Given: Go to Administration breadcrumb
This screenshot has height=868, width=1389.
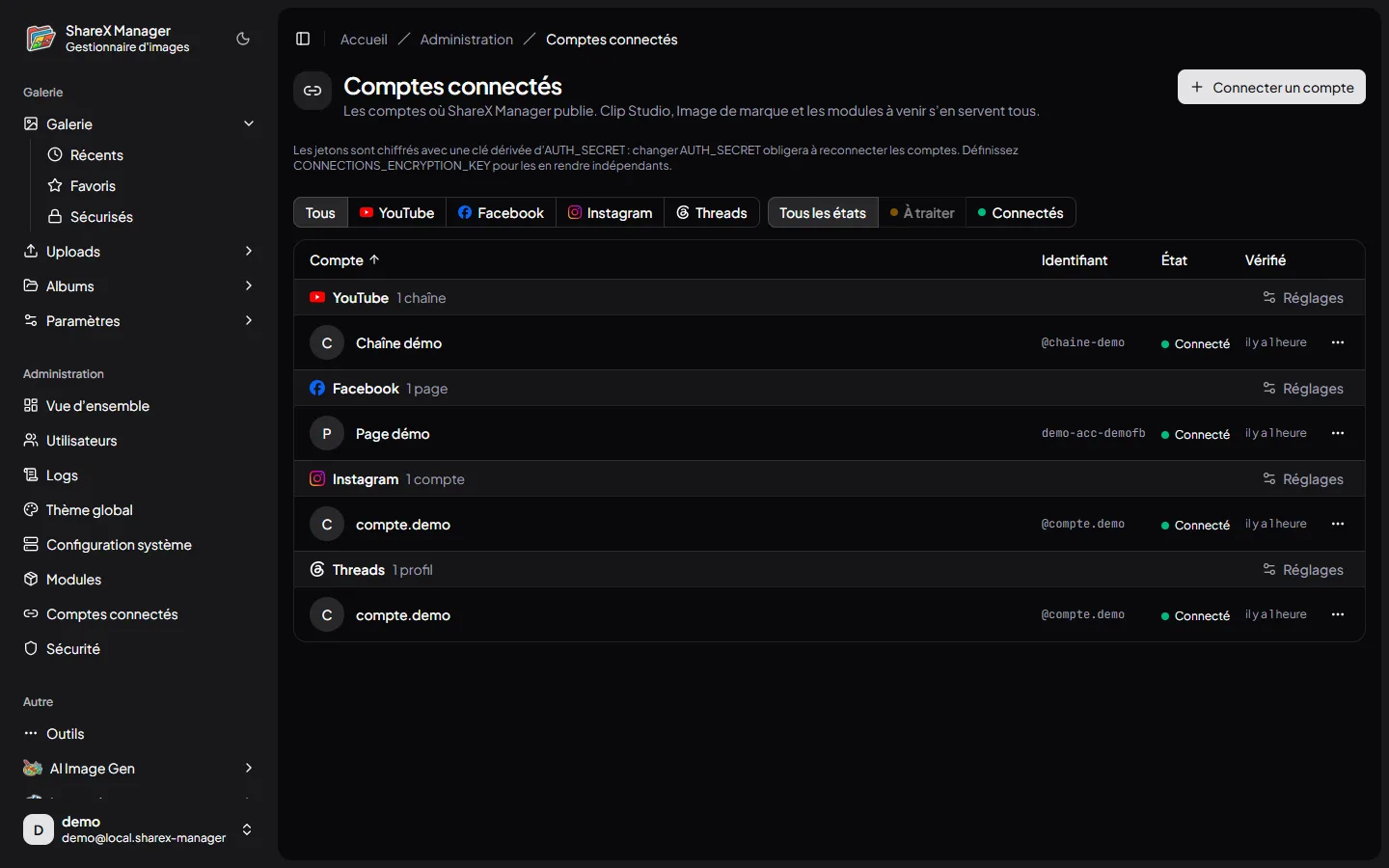Looking at the screenshot, I should [x=467, y=40].
